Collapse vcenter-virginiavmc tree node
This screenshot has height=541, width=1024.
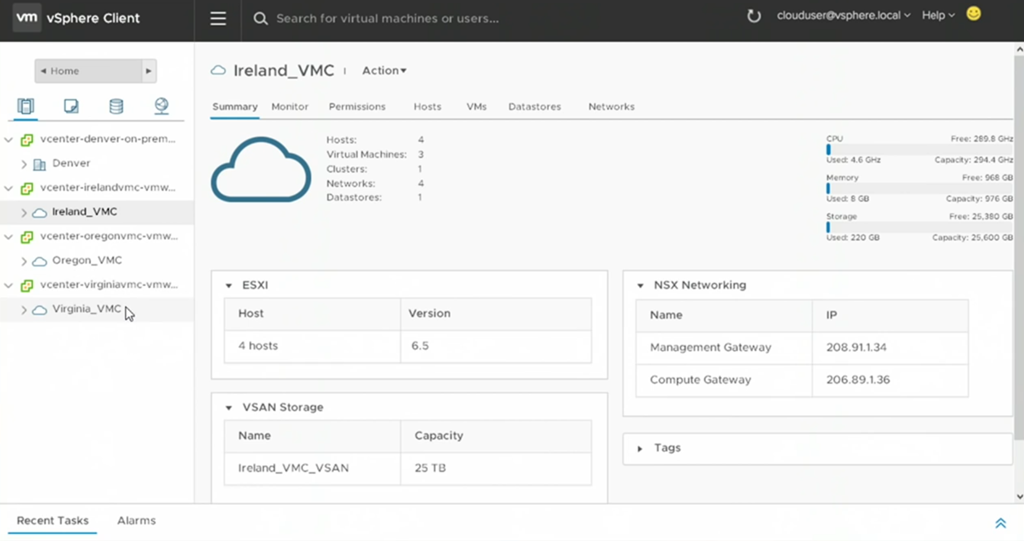click(8, 286)
